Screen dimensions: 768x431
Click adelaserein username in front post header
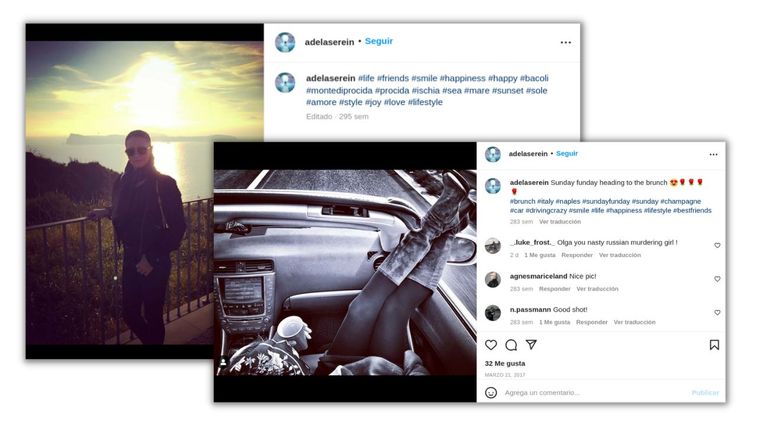pos(528,154)
